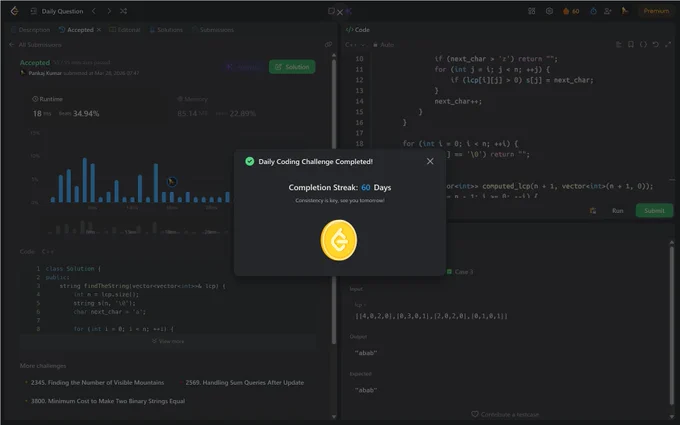Click the format code icon in editor toolbar
This screenshot has width=680, height=425.
point(619,45)
